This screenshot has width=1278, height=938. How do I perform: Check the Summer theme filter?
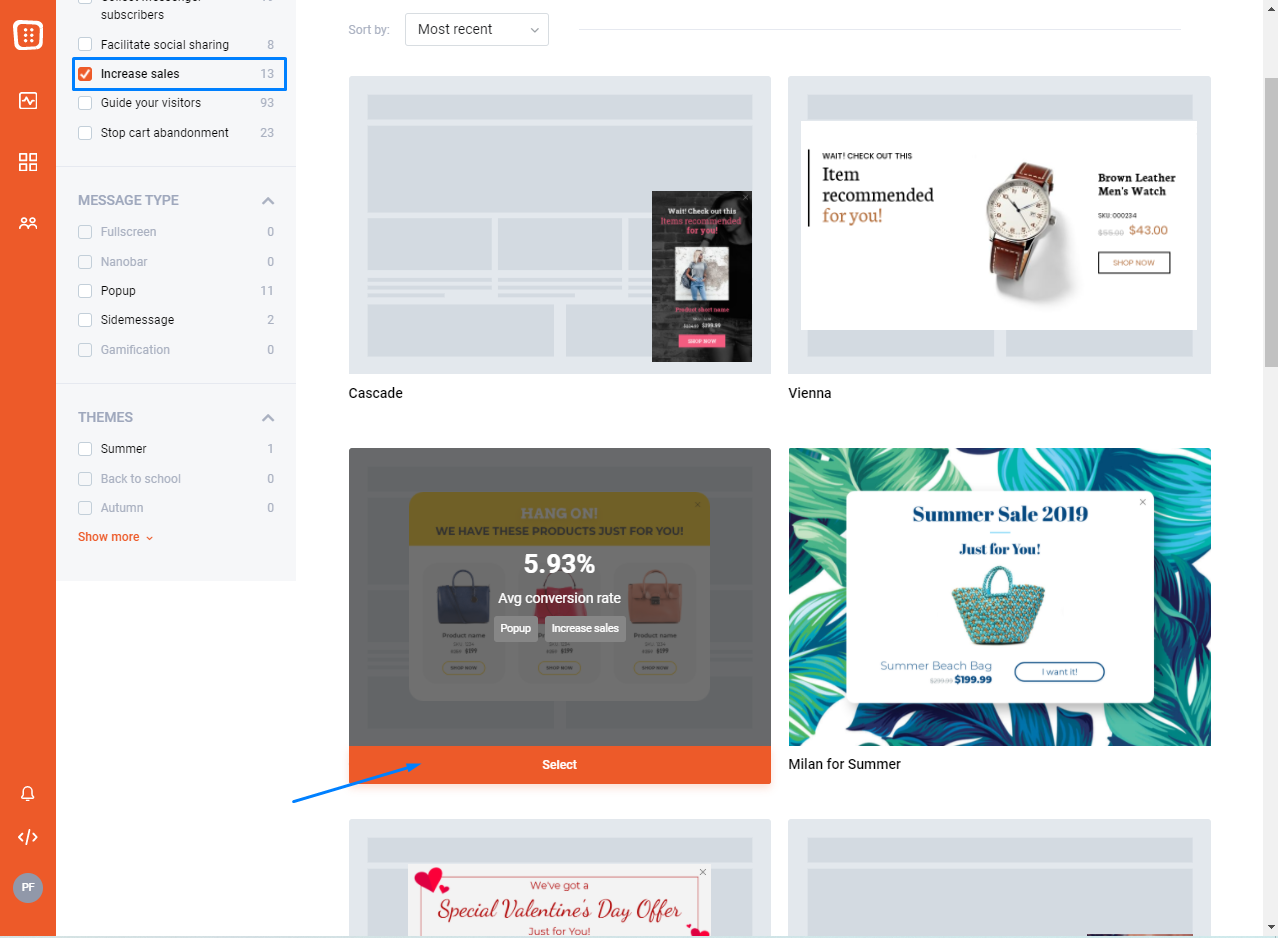click(x=85, y=449)
